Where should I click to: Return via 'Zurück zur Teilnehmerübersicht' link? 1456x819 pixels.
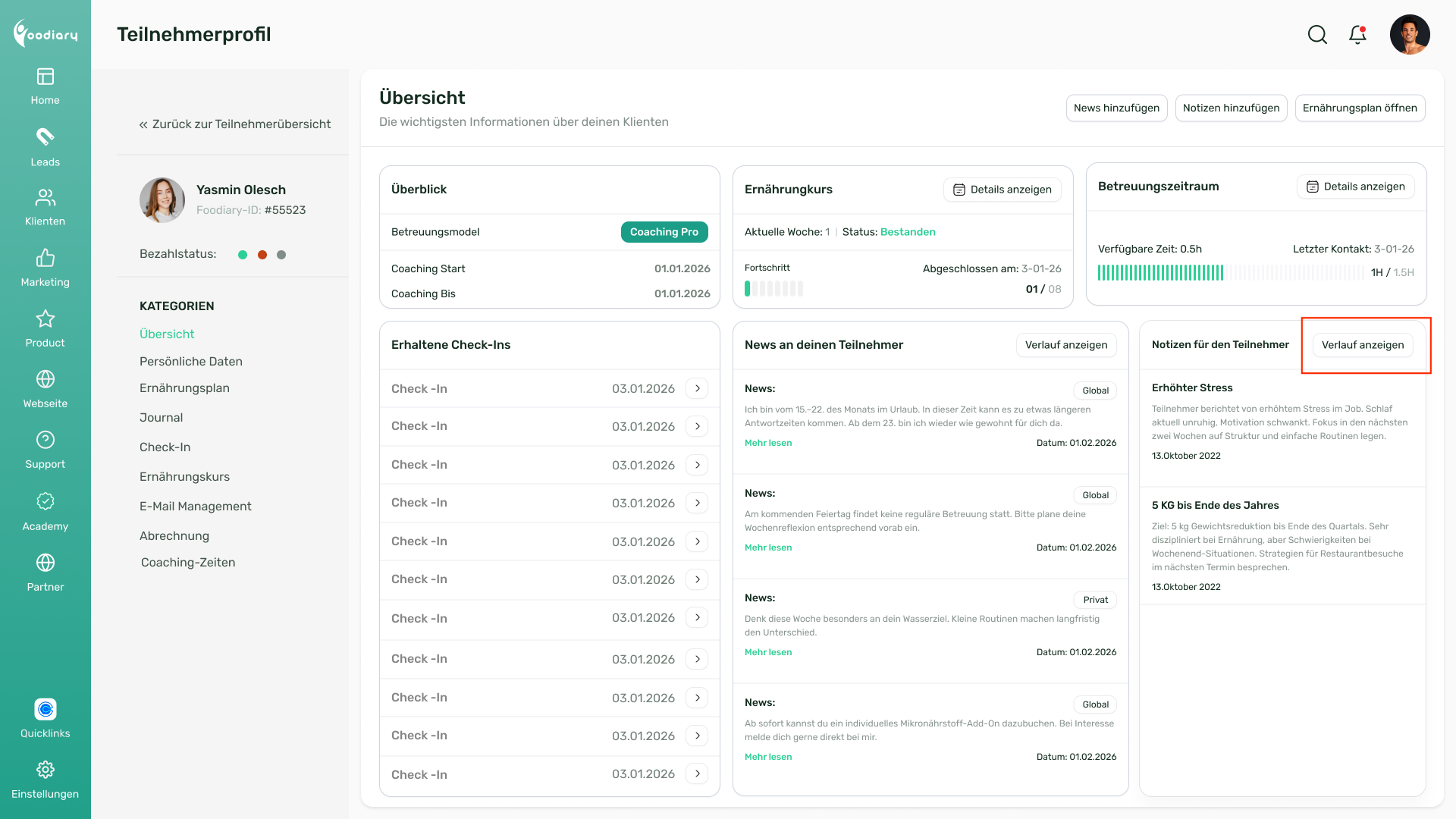tap(234, 124)
